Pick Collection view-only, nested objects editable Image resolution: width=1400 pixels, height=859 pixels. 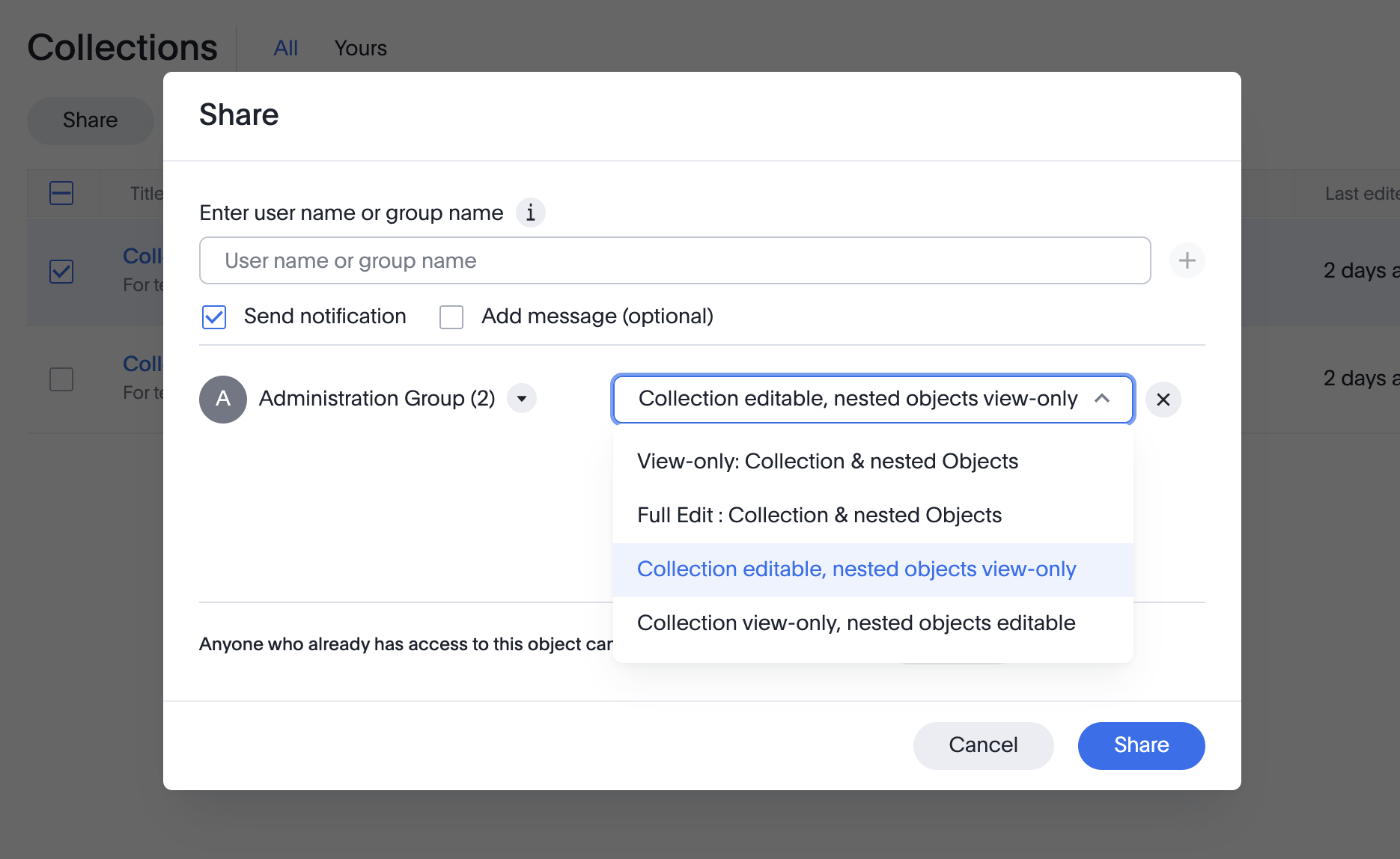856,623
